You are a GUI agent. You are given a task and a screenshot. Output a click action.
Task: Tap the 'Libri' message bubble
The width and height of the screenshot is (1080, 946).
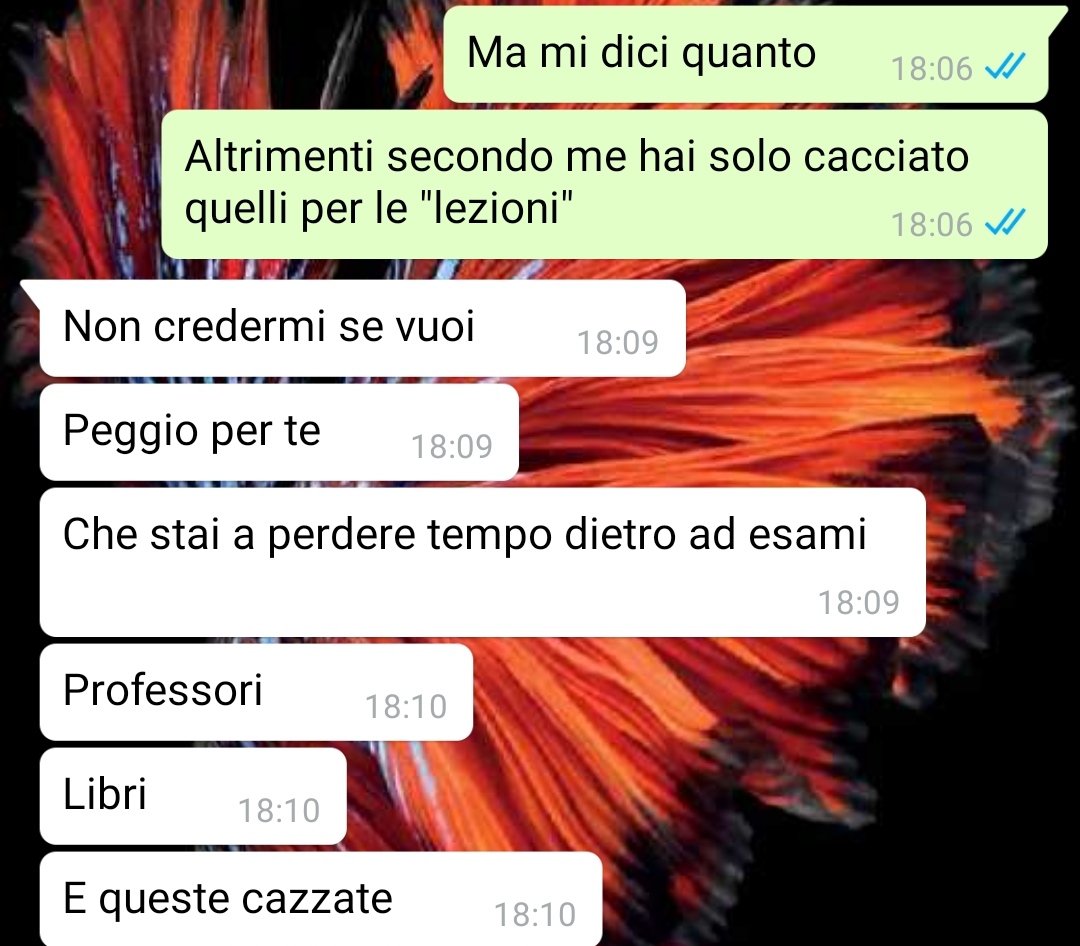click(x=193, y=796)
